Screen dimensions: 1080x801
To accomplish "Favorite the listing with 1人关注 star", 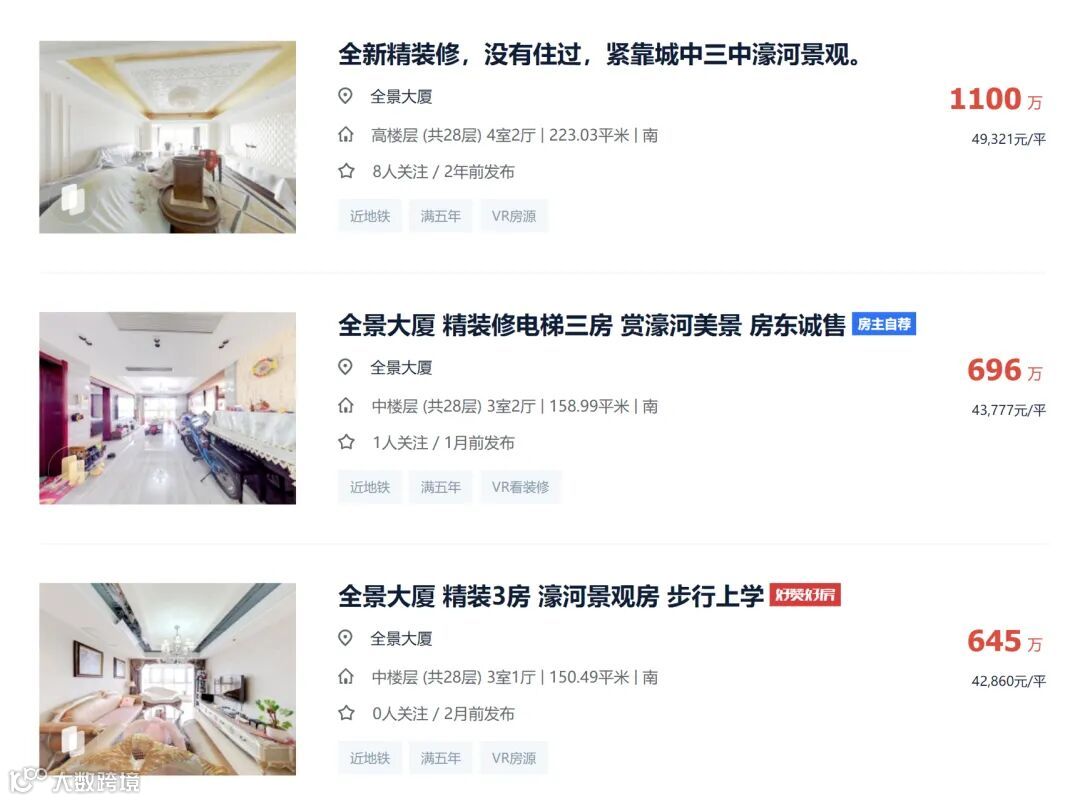I will tap(346, 442).
